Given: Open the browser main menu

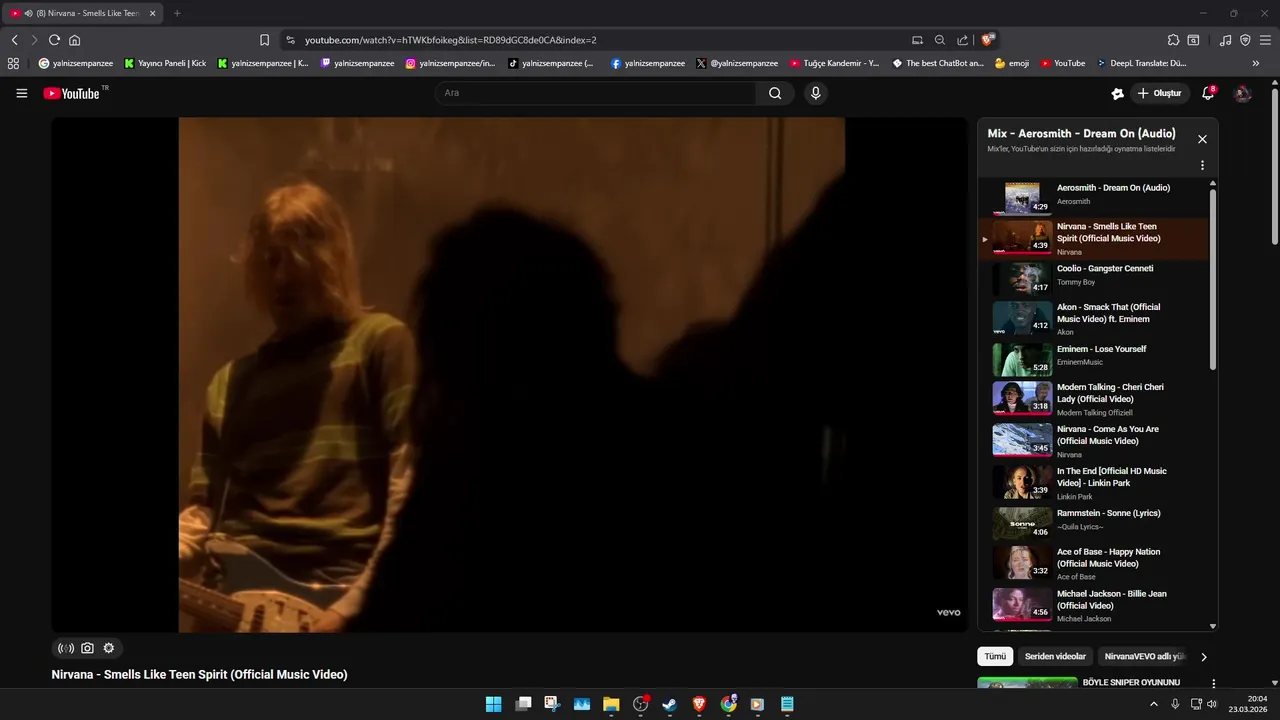Looking at the screenshot, I should 1265,40.
